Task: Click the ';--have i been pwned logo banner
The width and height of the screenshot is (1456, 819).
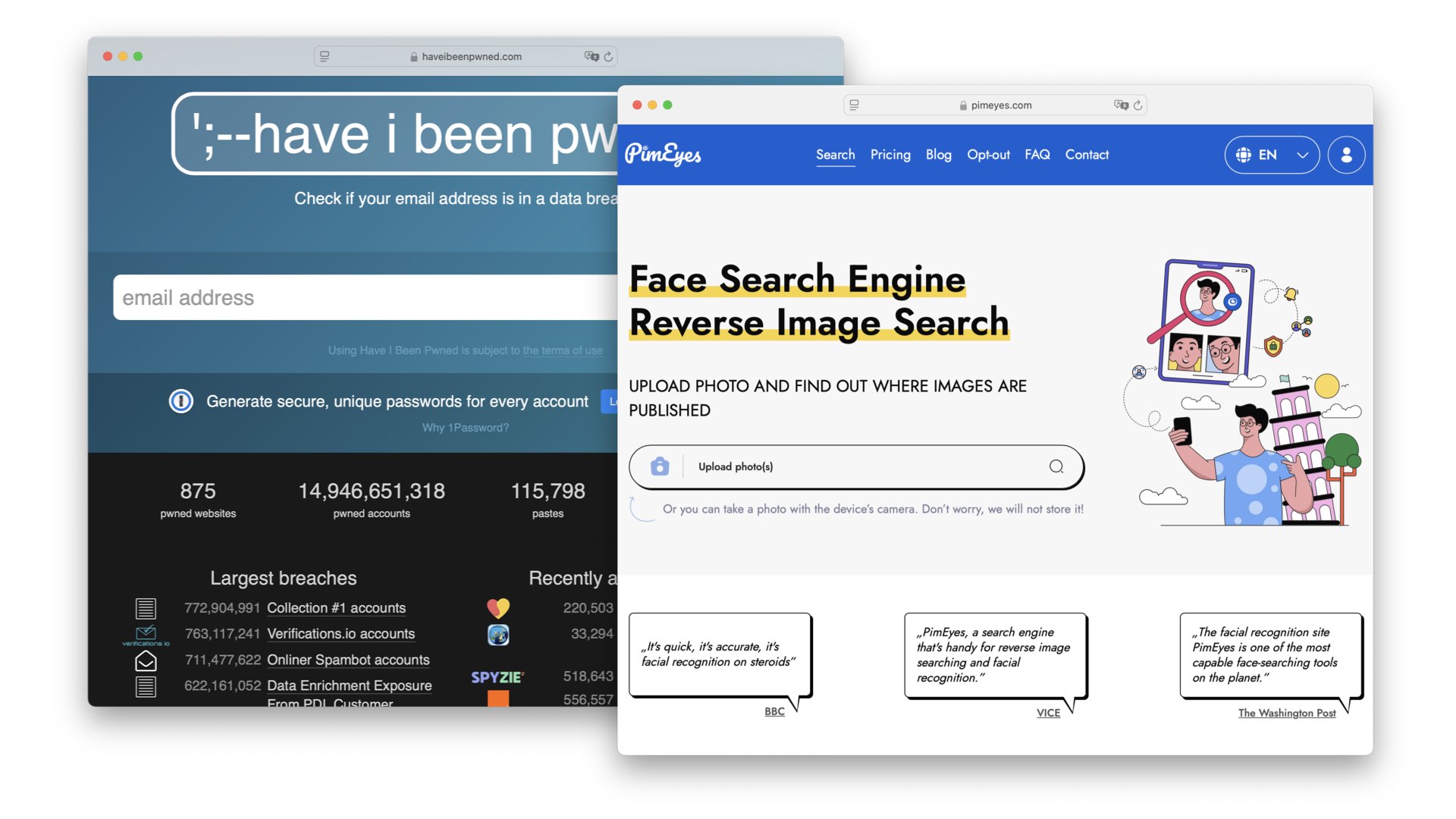Action: click(395, 134)
